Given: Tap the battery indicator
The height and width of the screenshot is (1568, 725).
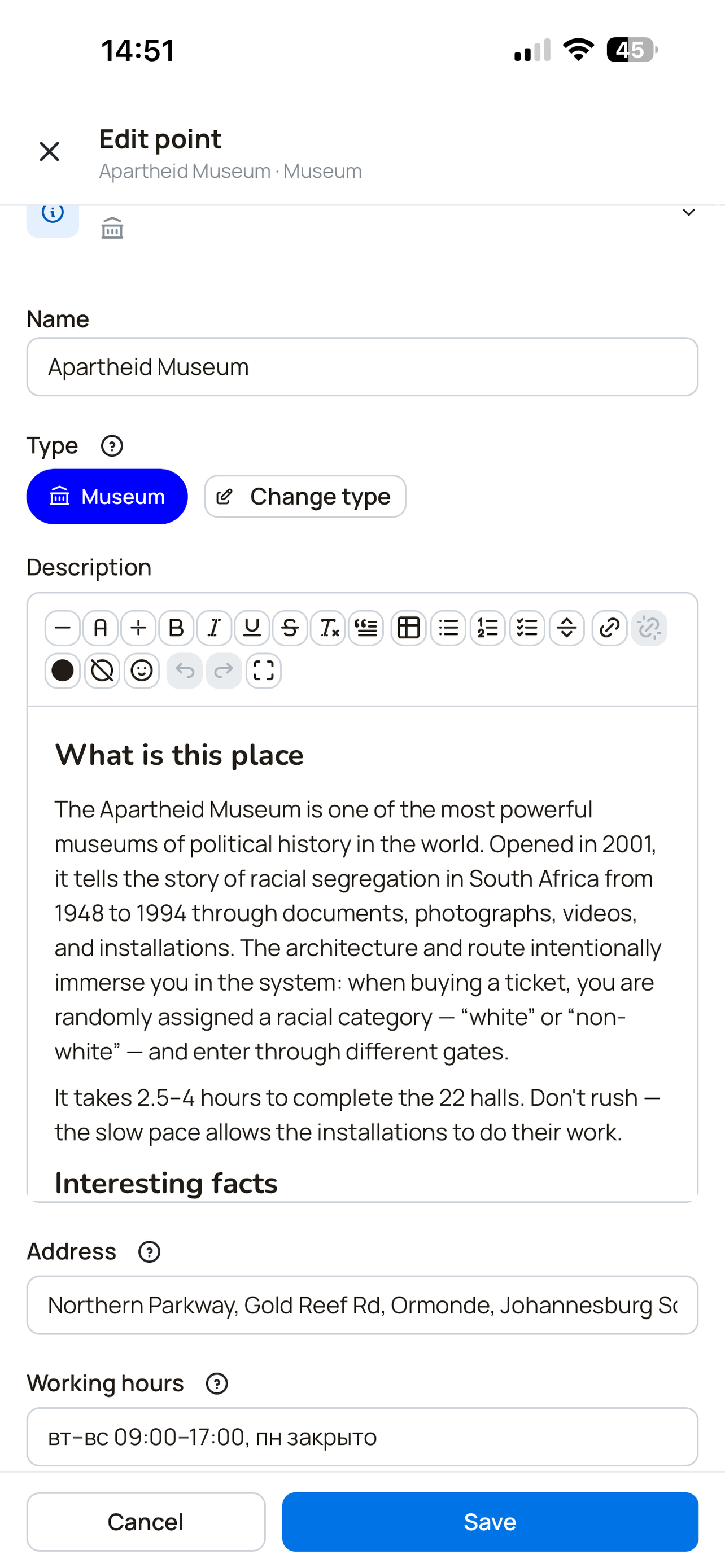Looking at the screenshot, I should [632, 50].
